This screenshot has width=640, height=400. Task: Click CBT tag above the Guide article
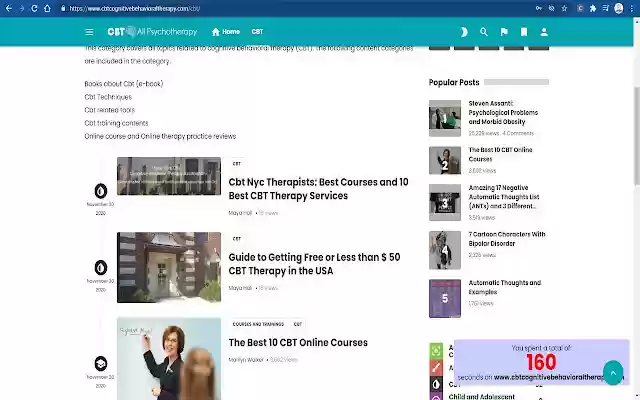pos(237,239)
